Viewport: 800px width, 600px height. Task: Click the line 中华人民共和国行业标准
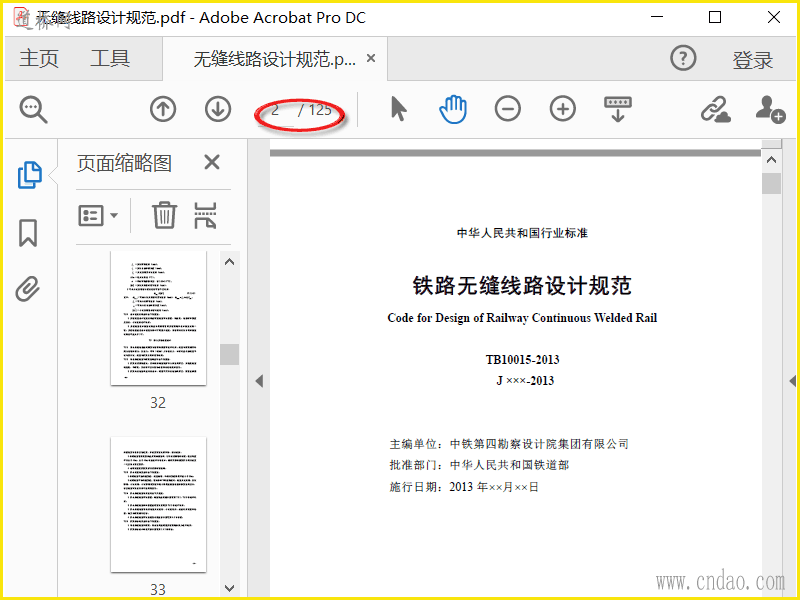(522, 233)
